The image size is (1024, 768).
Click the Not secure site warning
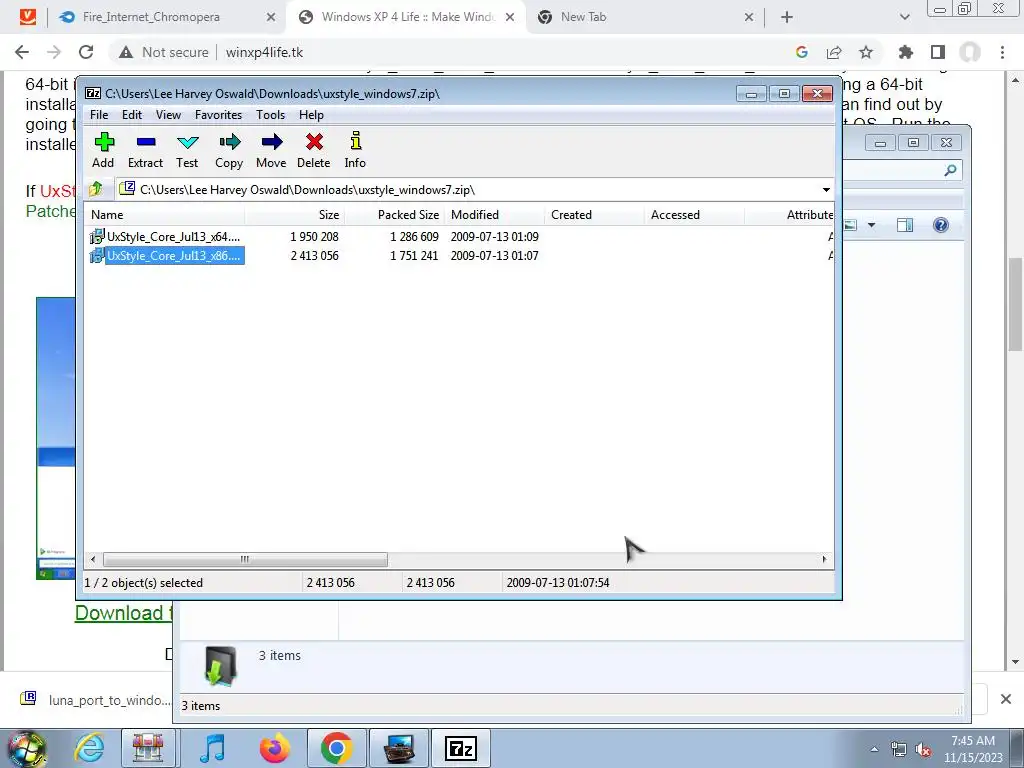pyautogui.click(x=163, y=52)
